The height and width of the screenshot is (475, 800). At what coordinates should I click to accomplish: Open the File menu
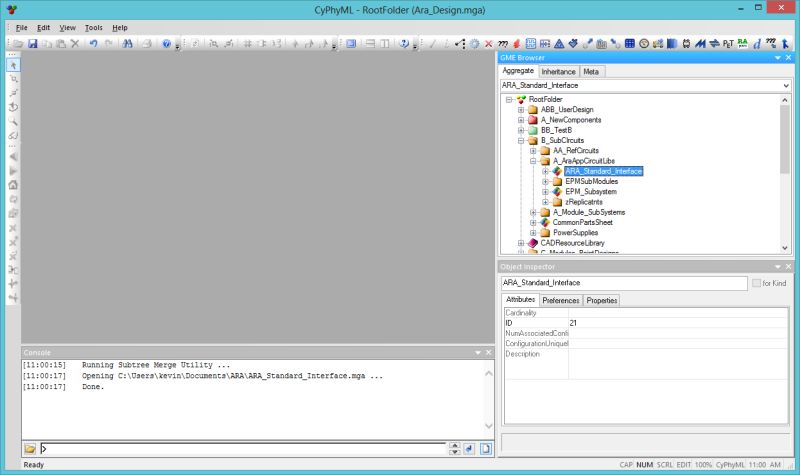point(21,28)
